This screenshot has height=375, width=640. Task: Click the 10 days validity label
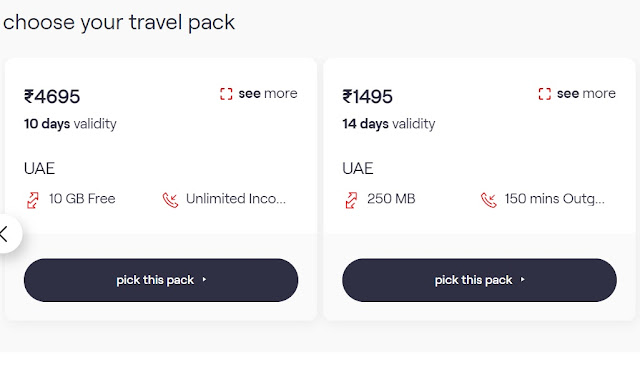(x=70, y=124)
